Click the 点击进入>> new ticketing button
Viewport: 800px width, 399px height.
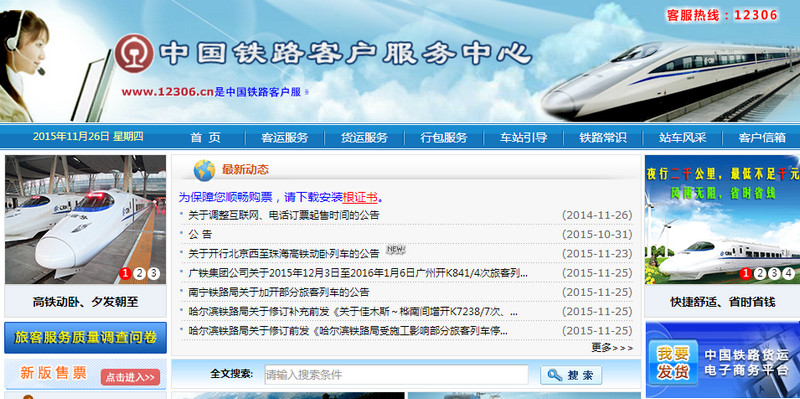tap(130, 377)
